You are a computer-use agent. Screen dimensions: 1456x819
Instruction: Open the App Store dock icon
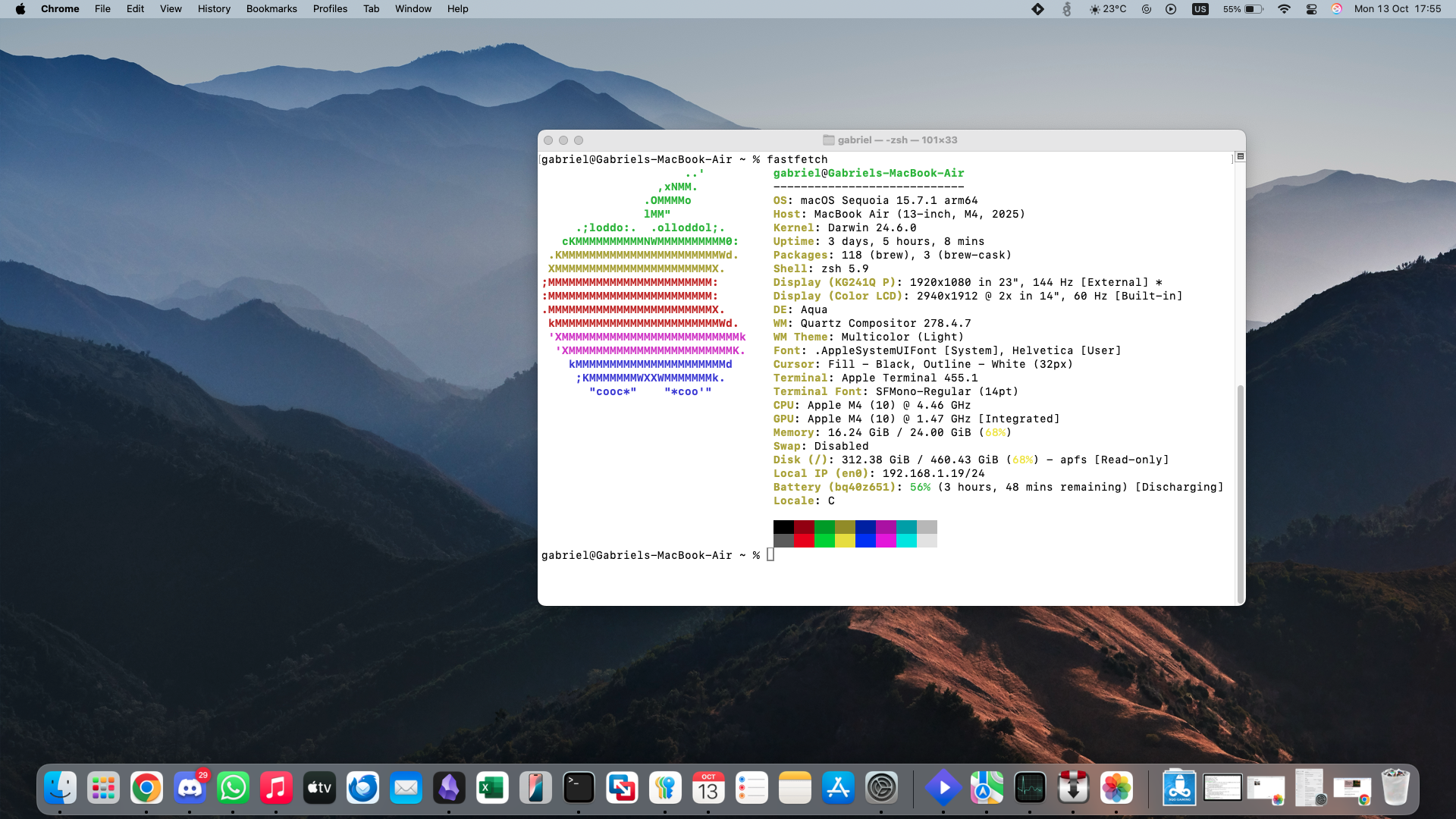[x=838, y=789]
